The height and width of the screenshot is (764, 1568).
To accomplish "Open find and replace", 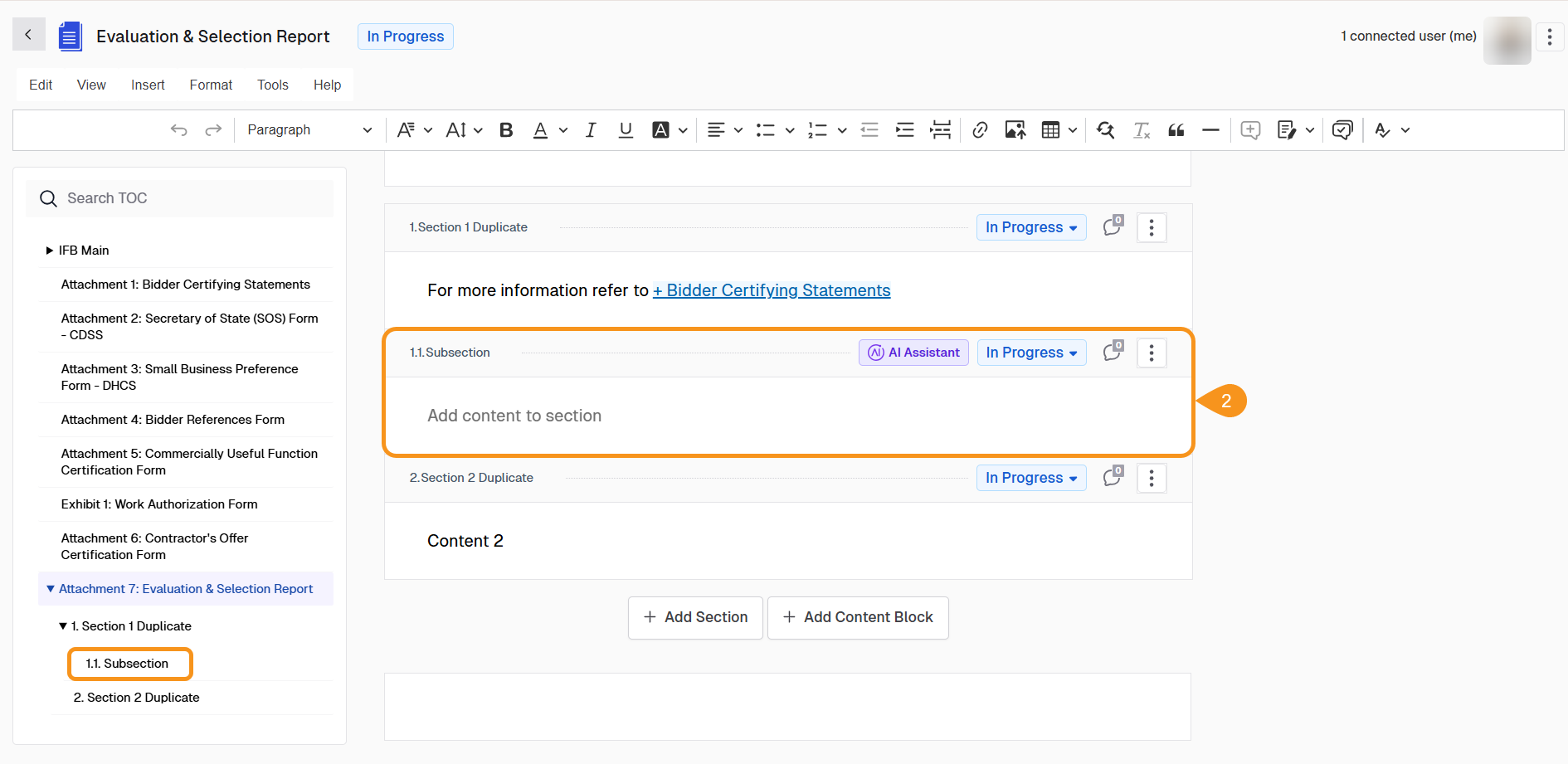I will [x=1105, y=129].
